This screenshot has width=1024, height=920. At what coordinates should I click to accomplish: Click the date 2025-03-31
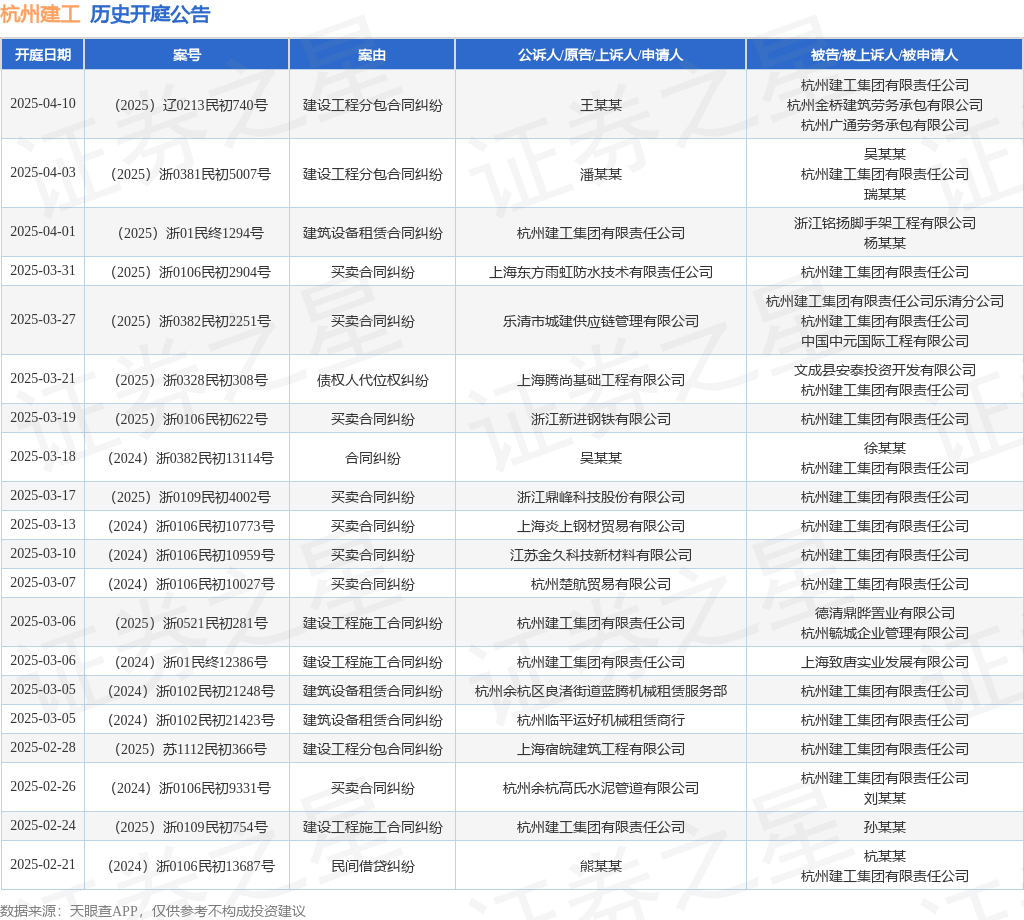(x=43, y=270)
